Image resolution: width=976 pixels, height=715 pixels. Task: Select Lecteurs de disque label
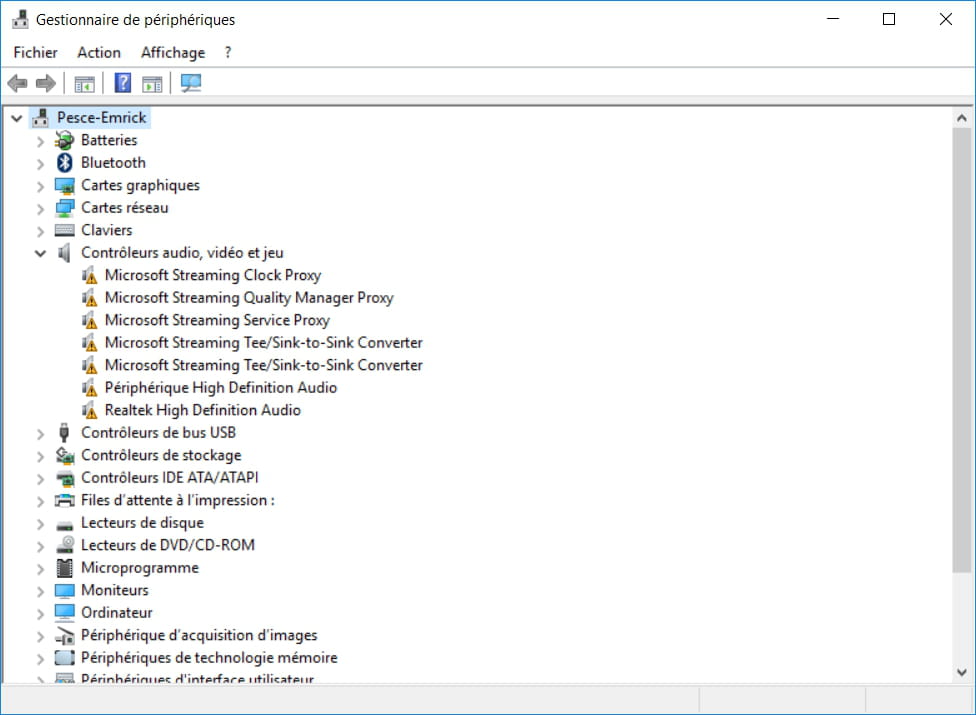(143, 523)
